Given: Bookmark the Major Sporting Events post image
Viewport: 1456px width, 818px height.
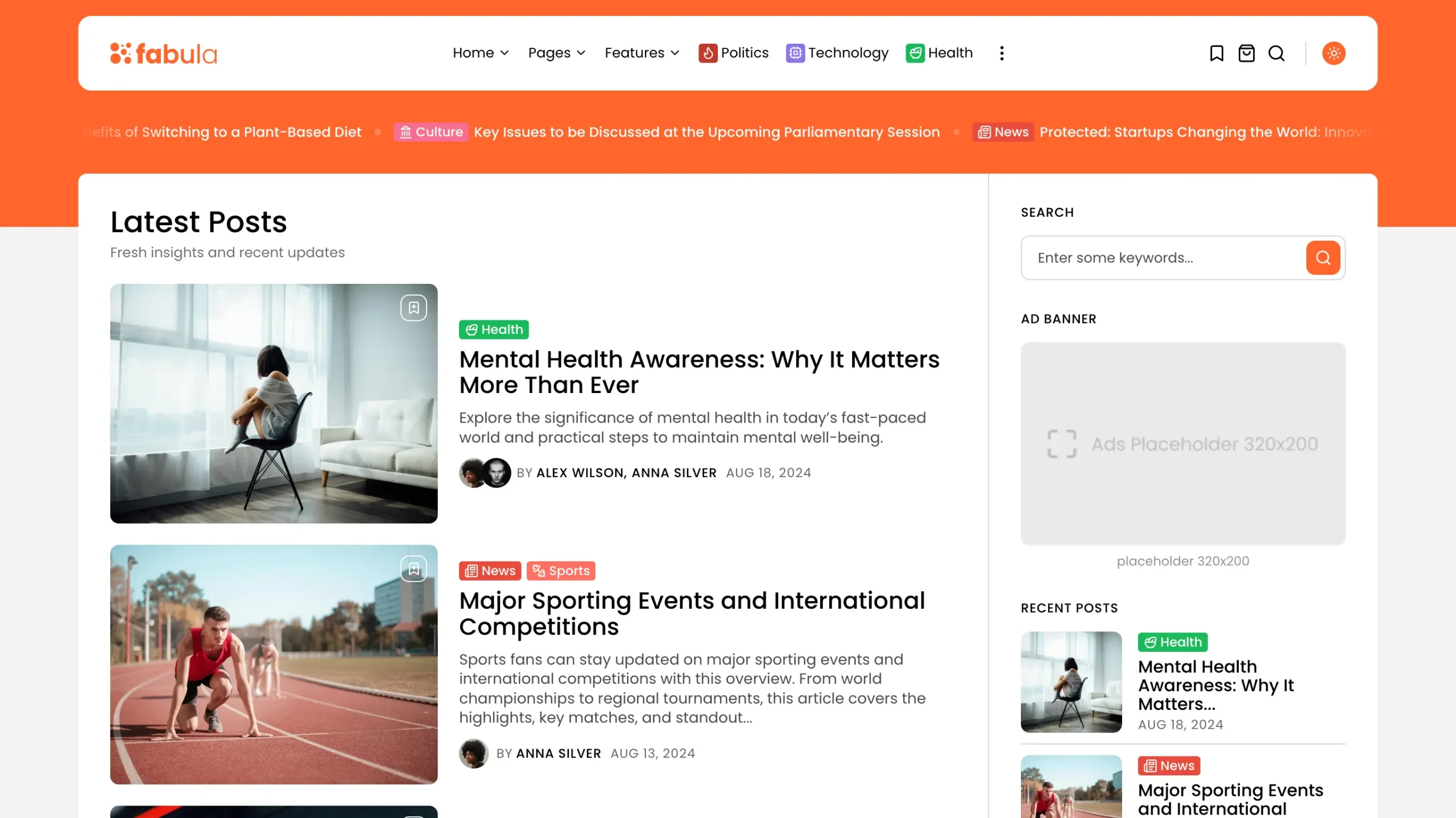Looking at the screenshot, I should pyautogui.click(x=413, y=568).
